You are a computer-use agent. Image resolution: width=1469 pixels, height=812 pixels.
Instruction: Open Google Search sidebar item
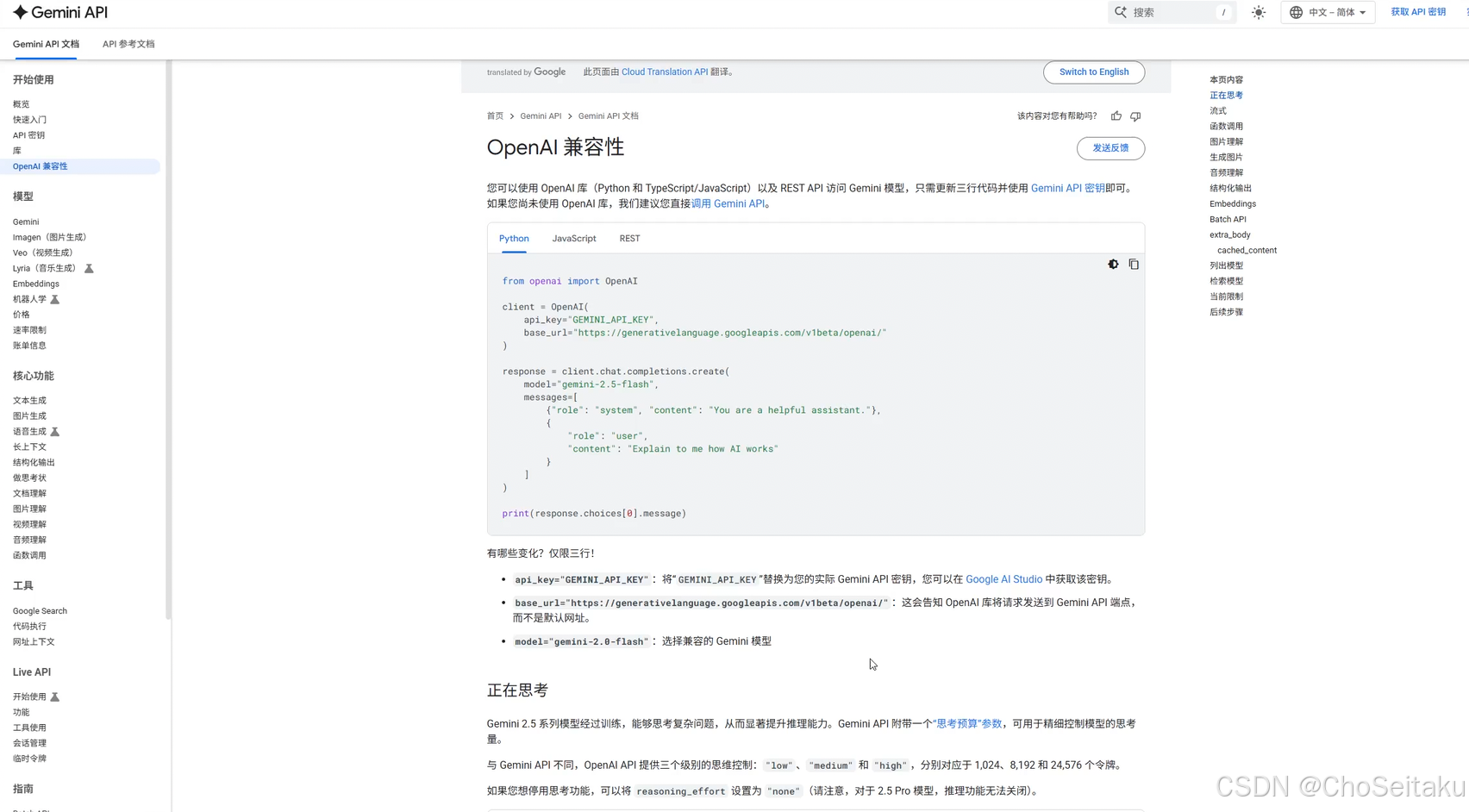pos(40,611)
